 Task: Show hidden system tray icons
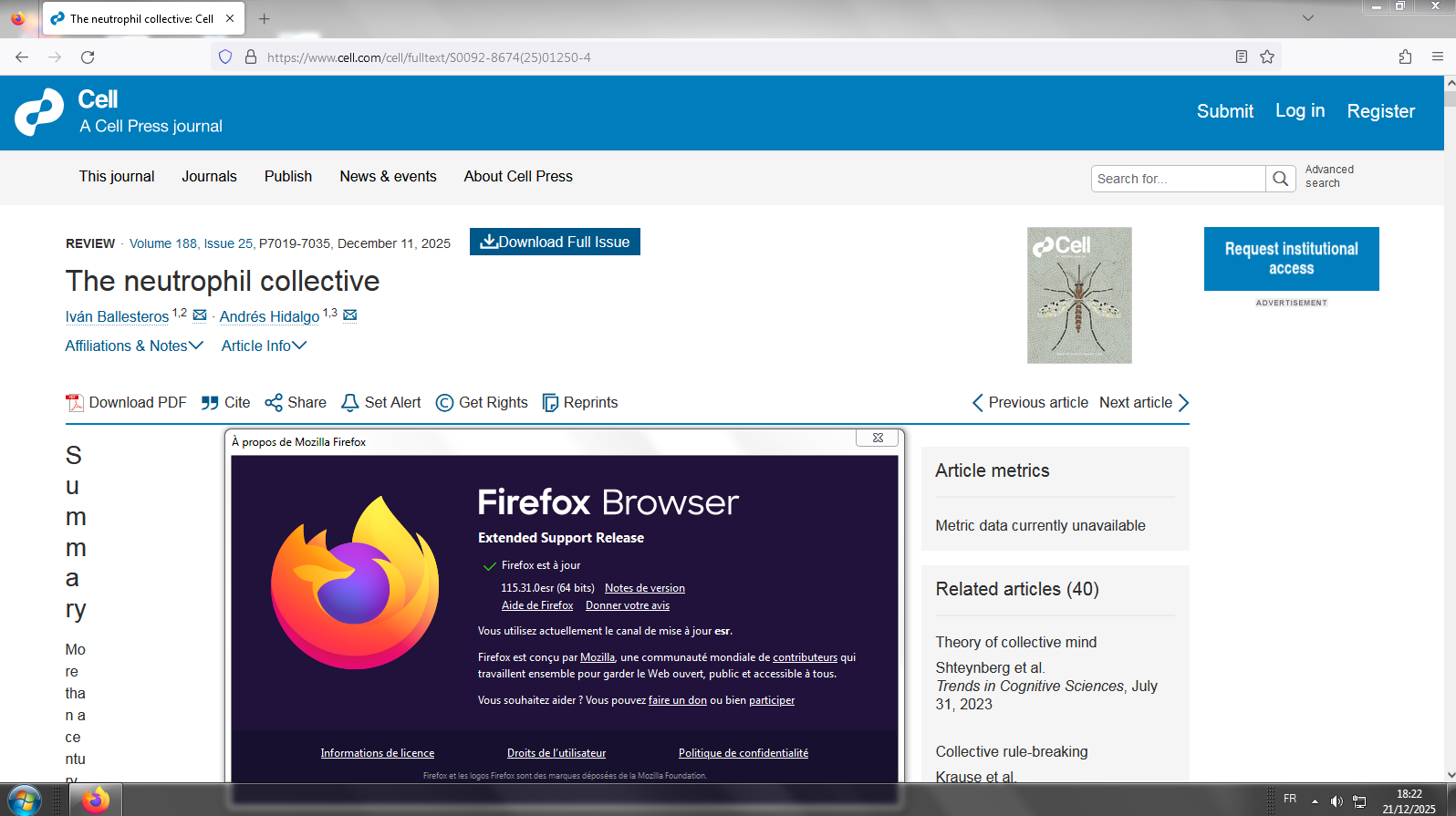coord(1315,801)
